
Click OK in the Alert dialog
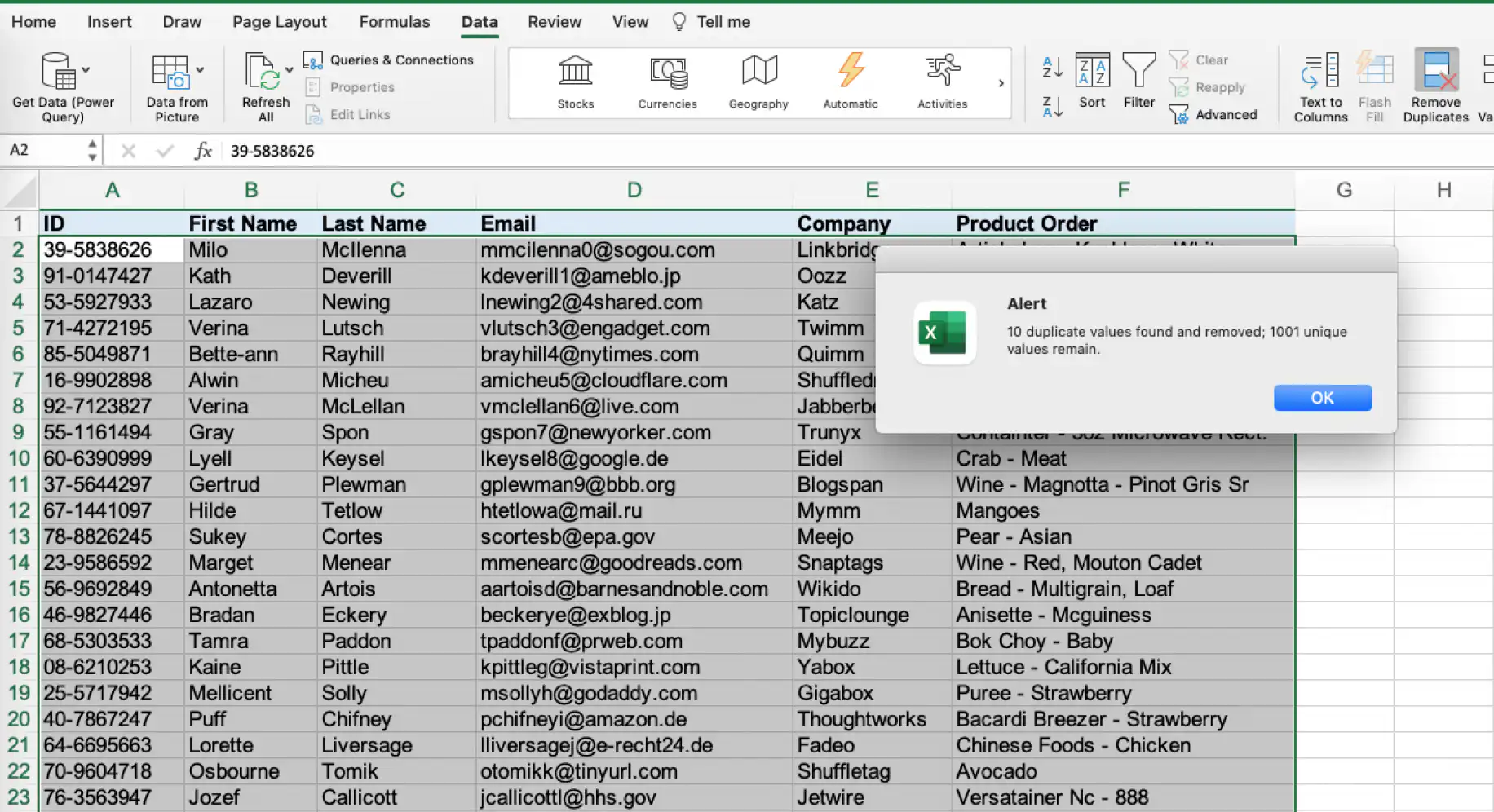tap(1322, 398)
